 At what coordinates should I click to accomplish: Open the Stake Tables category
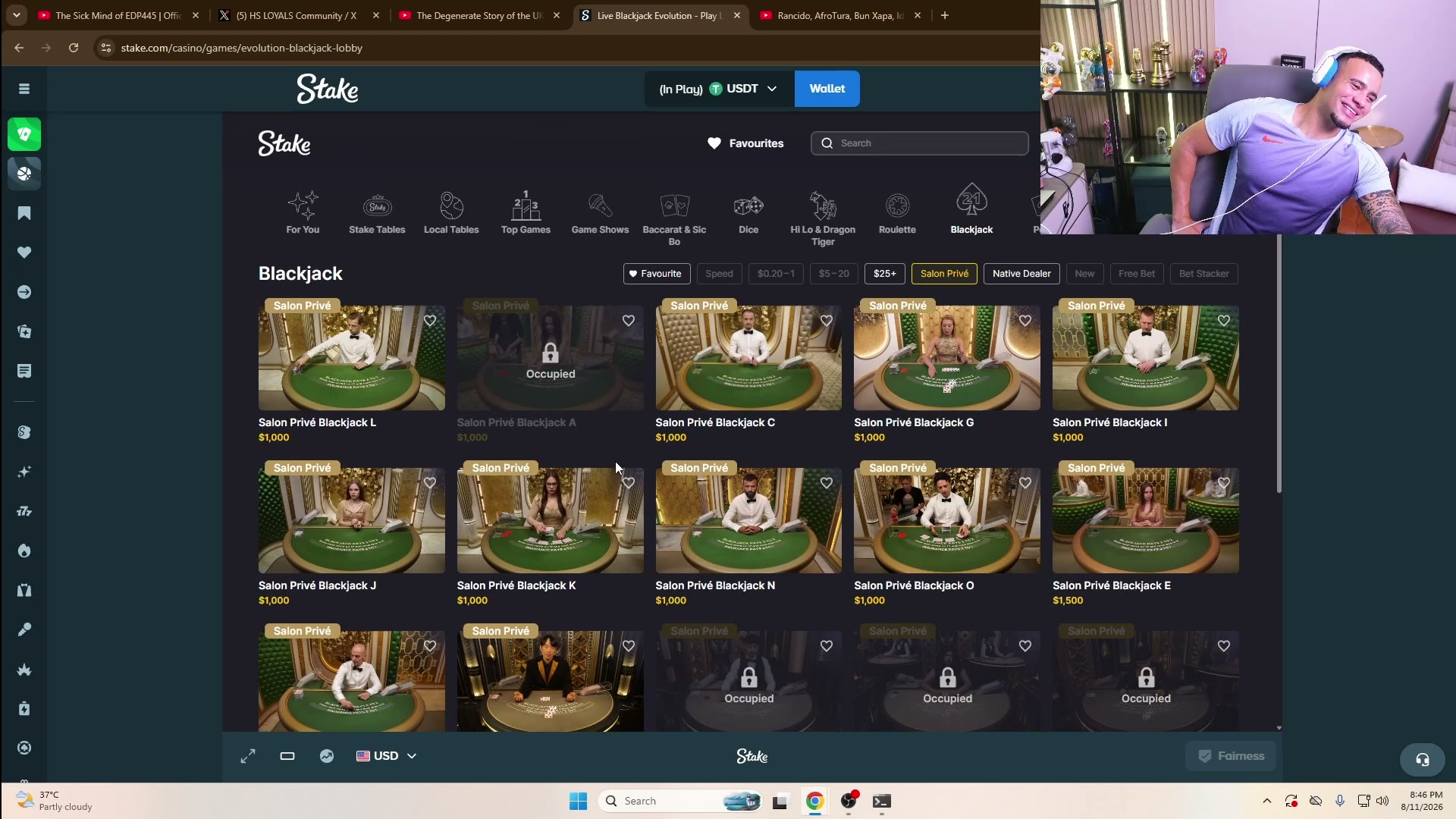(377, 212)
